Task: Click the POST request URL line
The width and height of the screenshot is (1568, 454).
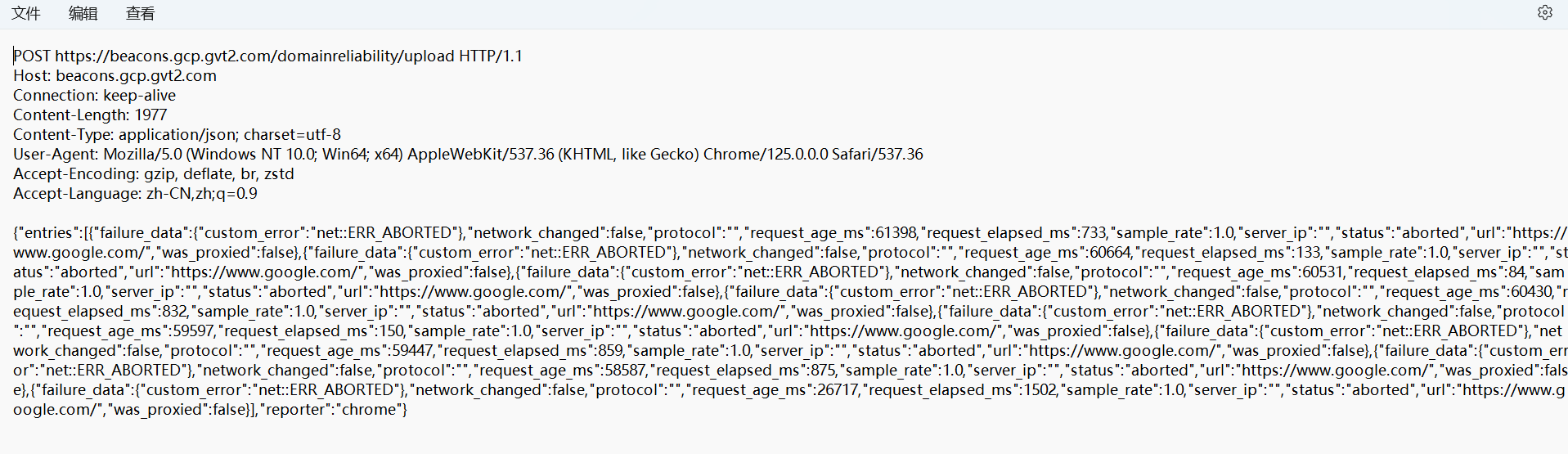Action: [x=268, y=56]
